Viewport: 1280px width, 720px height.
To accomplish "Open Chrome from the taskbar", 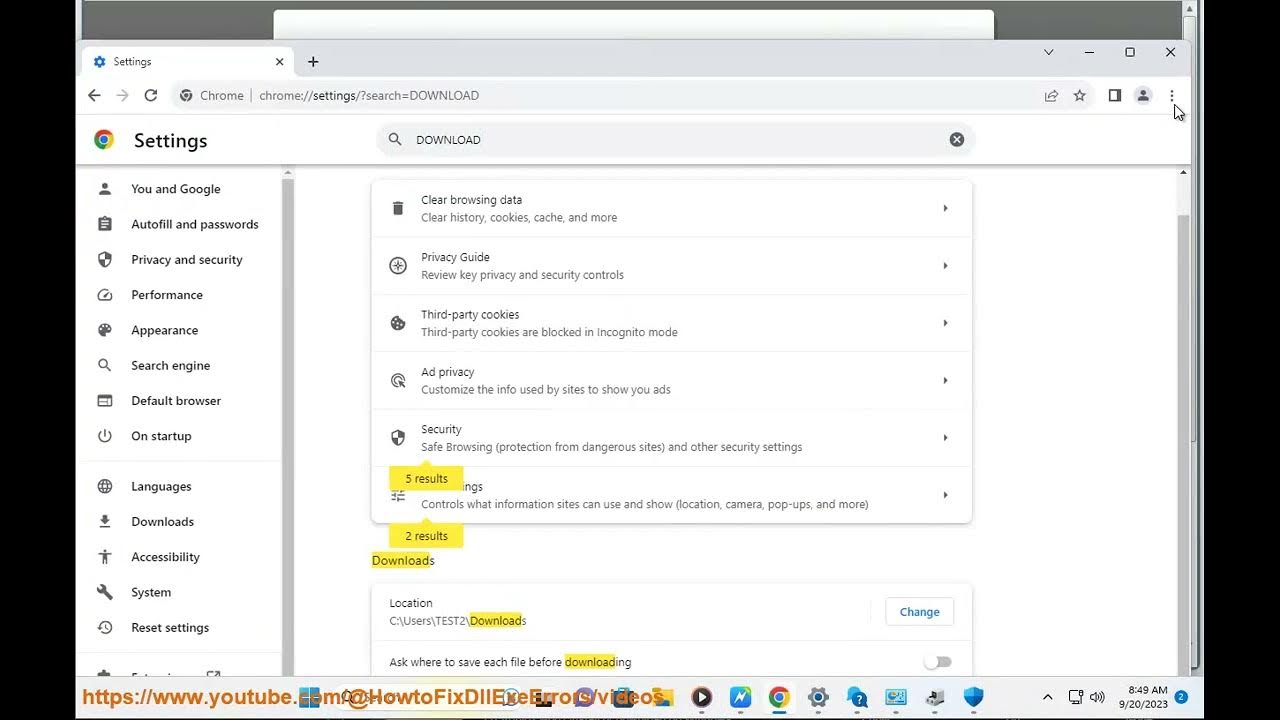I will coord(779,697).
